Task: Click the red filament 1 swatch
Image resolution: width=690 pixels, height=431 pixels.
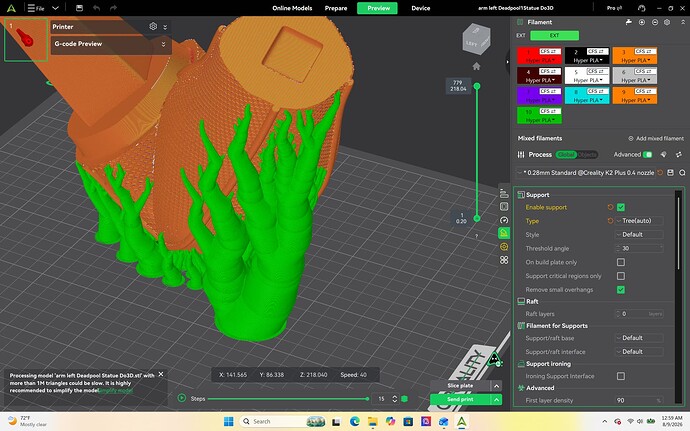Action: (x=539, y=56)
